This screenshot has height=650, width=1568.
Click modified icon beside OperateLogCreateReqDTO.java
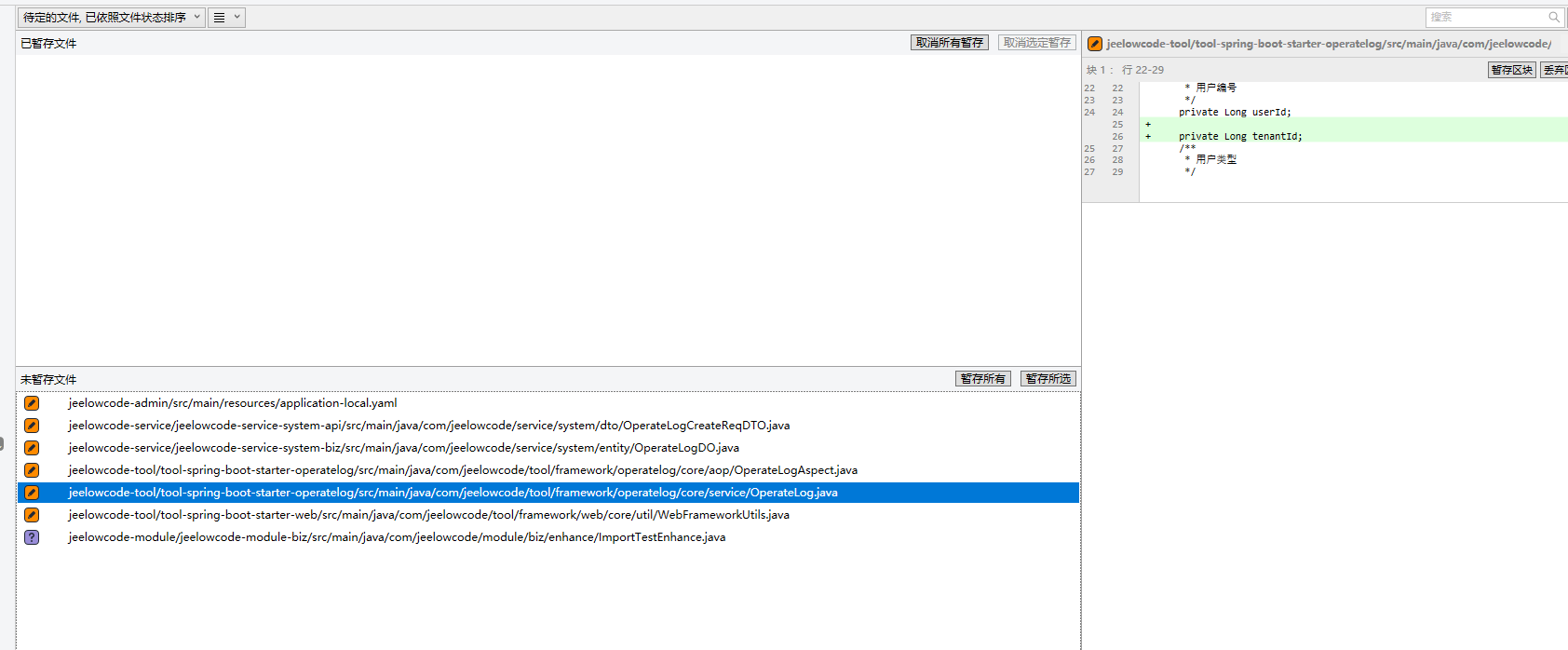tap(32, 426)
